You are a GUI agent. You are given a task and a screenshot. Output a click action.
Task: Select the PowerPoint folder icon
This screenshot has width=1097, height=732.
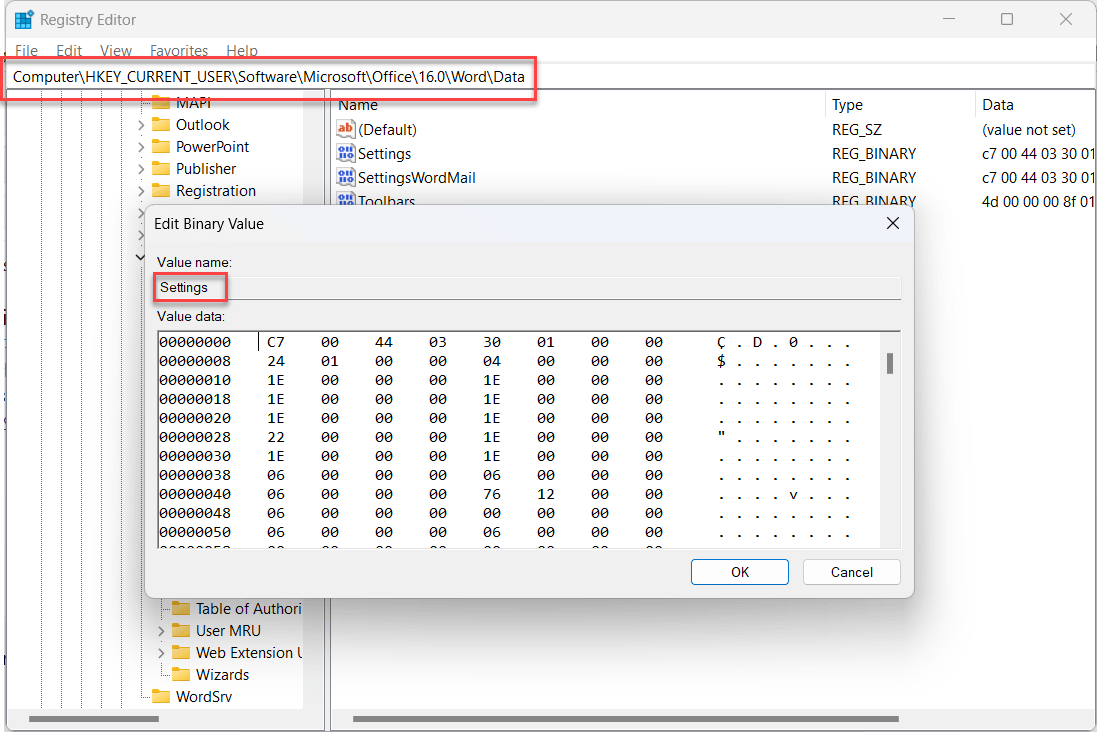[161, 147]
